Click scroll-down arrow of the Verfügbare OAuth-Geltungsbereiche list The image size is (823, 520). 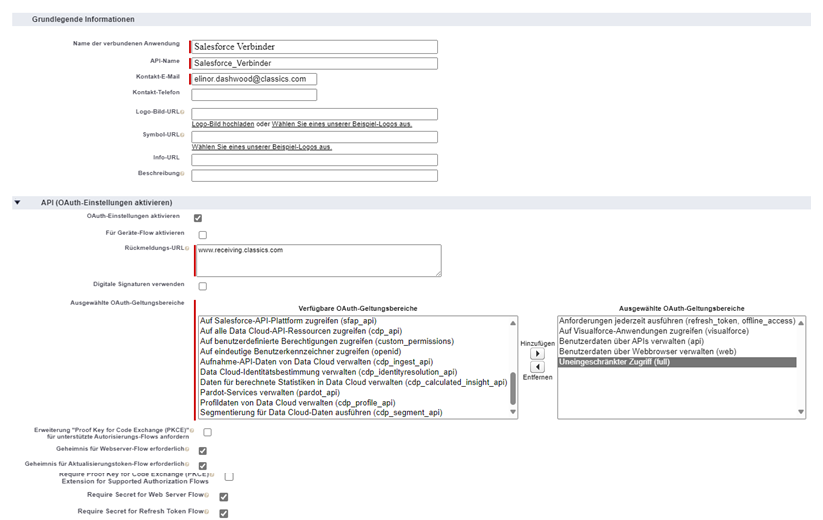513,412
